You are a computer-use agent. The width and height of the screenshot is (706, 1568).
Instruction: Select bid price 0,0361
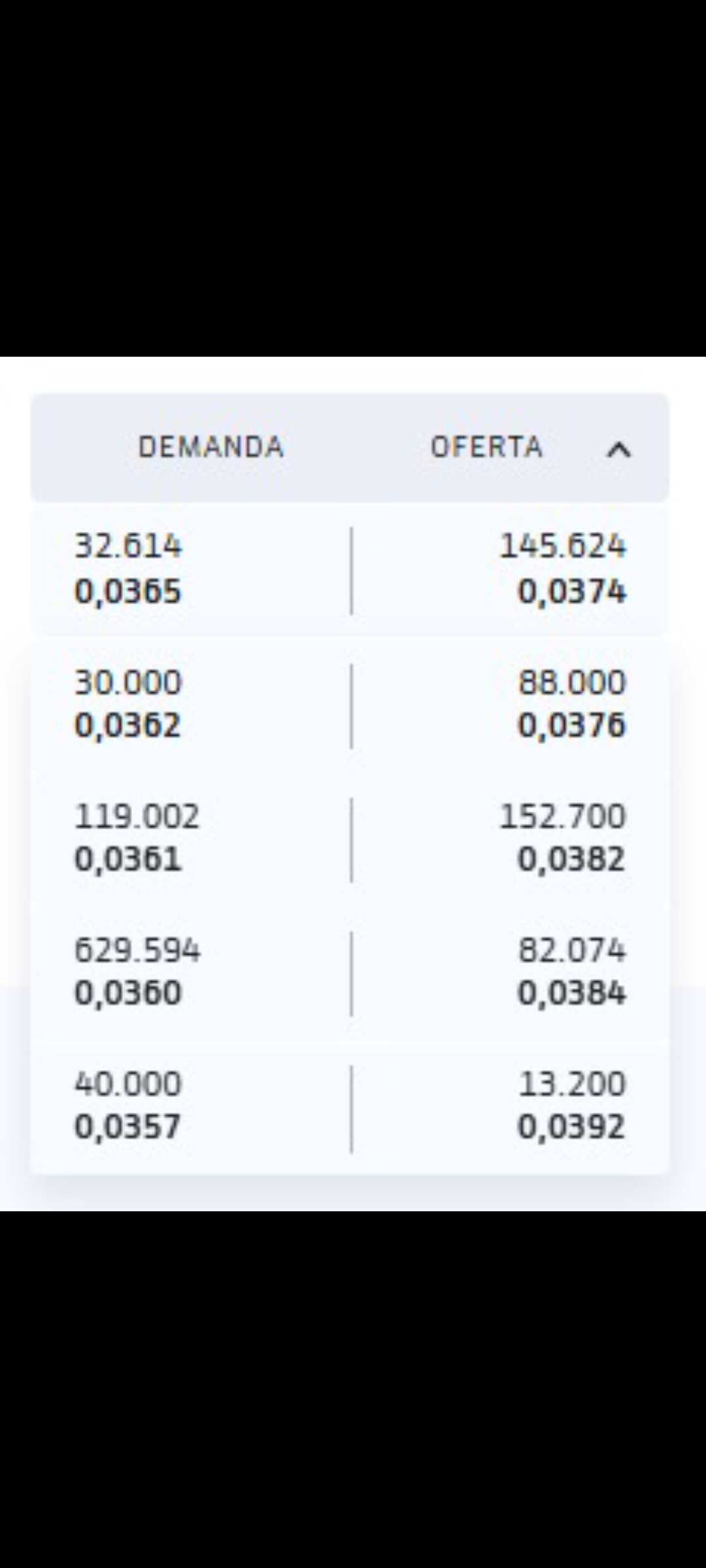click(x=127, y=859)
